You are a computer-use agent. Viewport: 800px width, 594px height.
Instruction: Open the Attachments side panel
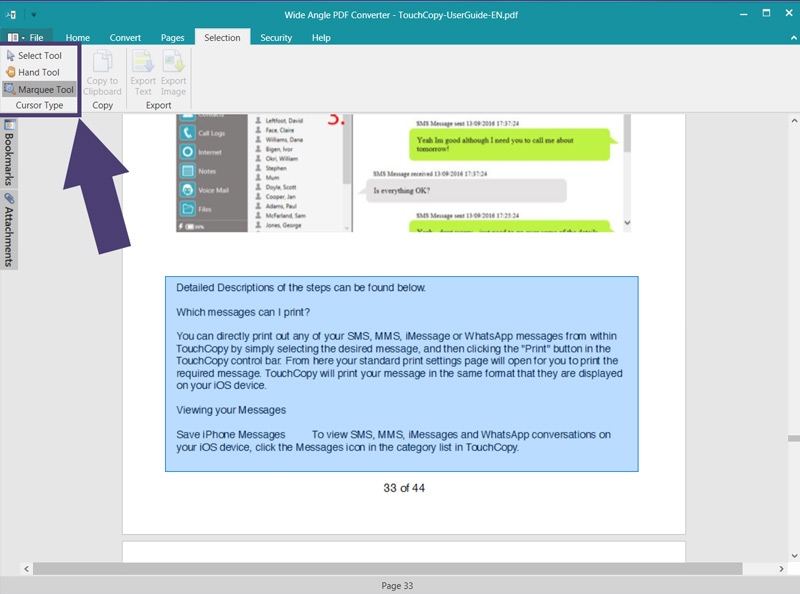coord(9,230)
